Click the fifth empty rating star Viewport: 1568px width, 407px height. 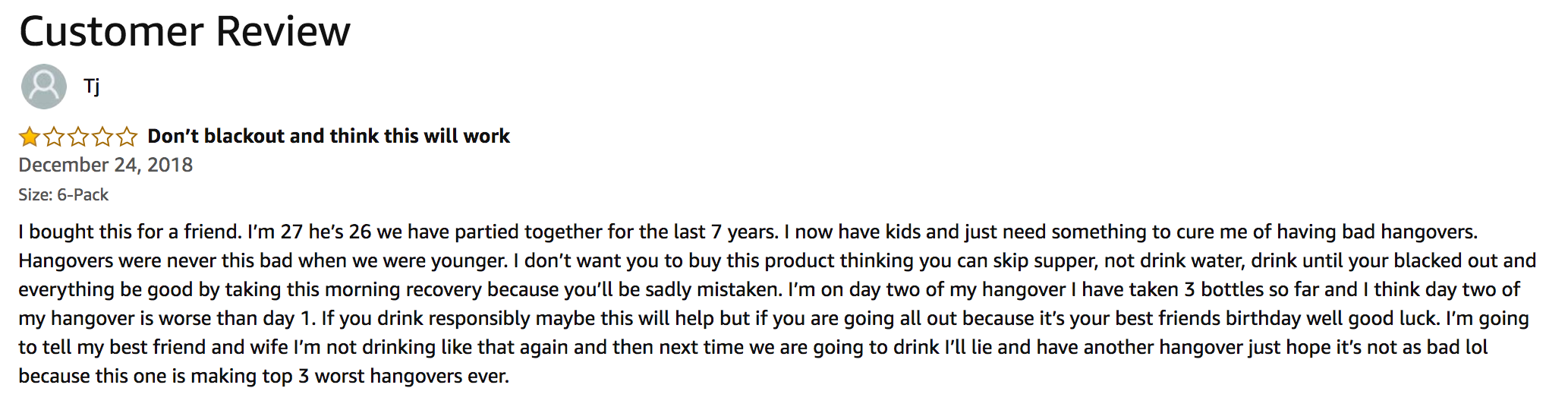(x=127, y=137)
